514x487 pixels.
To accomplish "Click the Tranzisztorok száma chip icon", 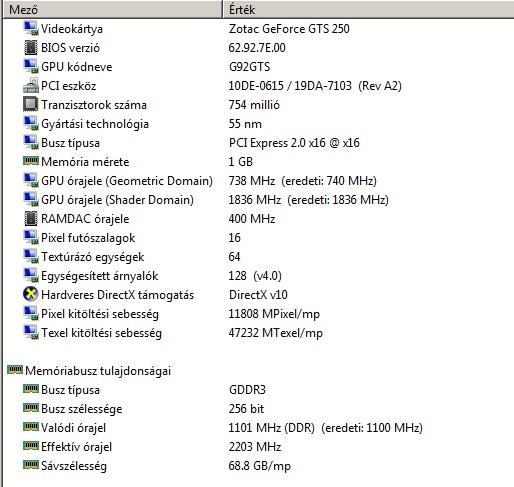I will (x=31, y=104).
